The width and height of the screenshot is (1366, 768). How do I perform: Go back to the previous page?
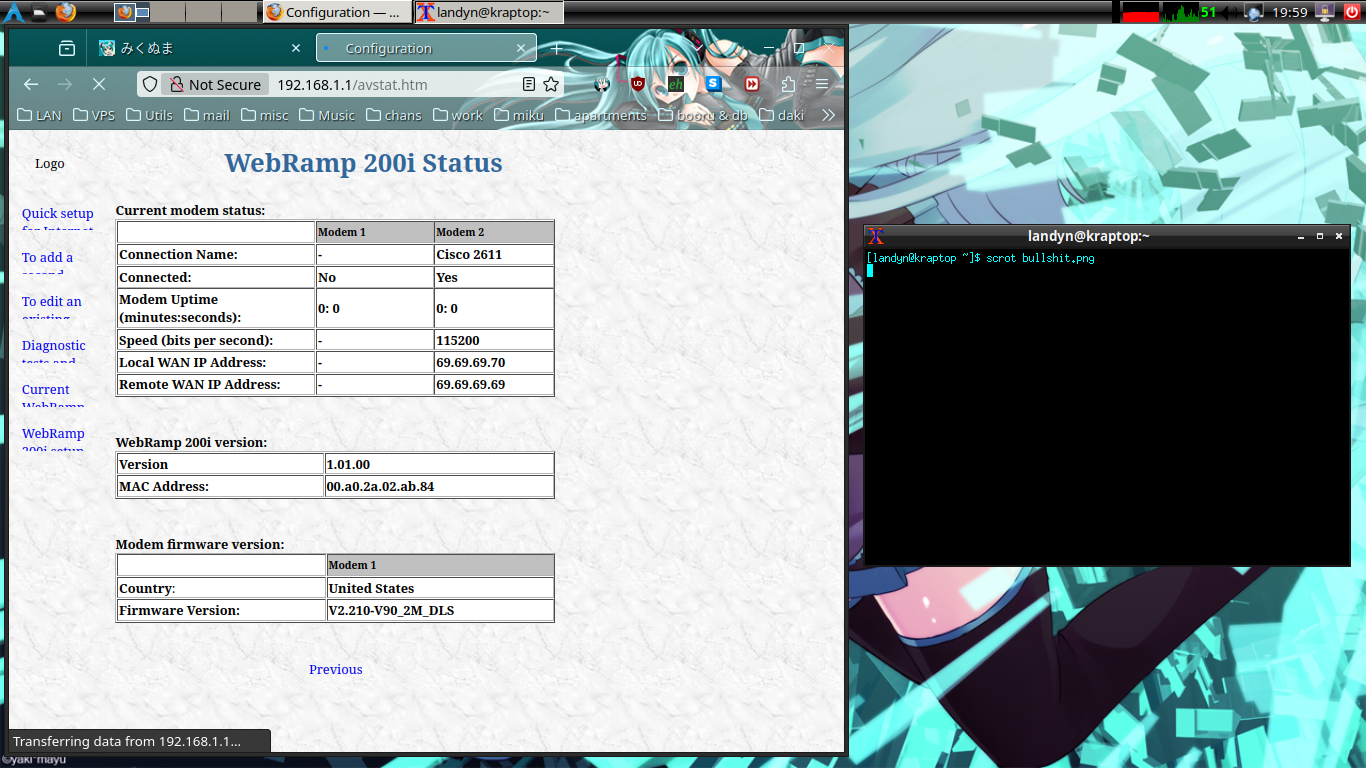31,85
